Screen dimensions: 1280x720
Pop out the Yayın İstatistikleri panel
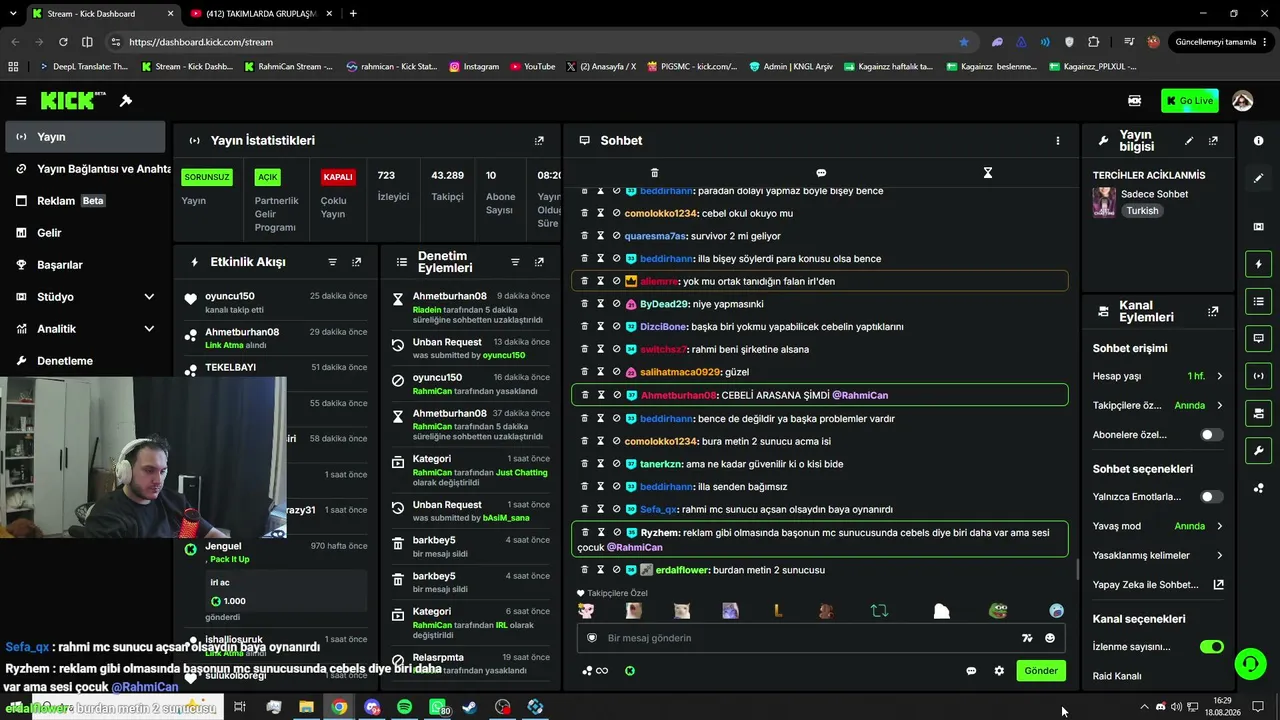tap(539, 141)
